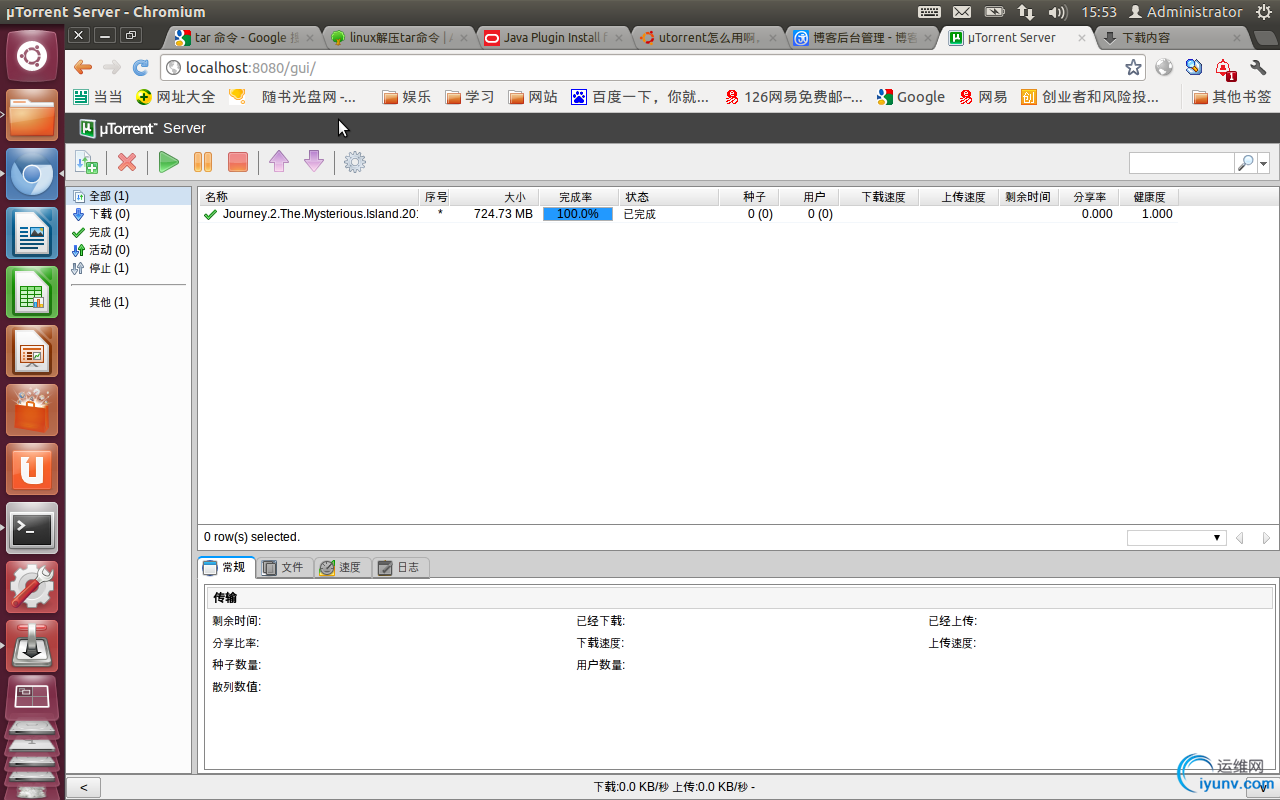
Task: Switch to the 常规 tab
Action: [225, 567]
